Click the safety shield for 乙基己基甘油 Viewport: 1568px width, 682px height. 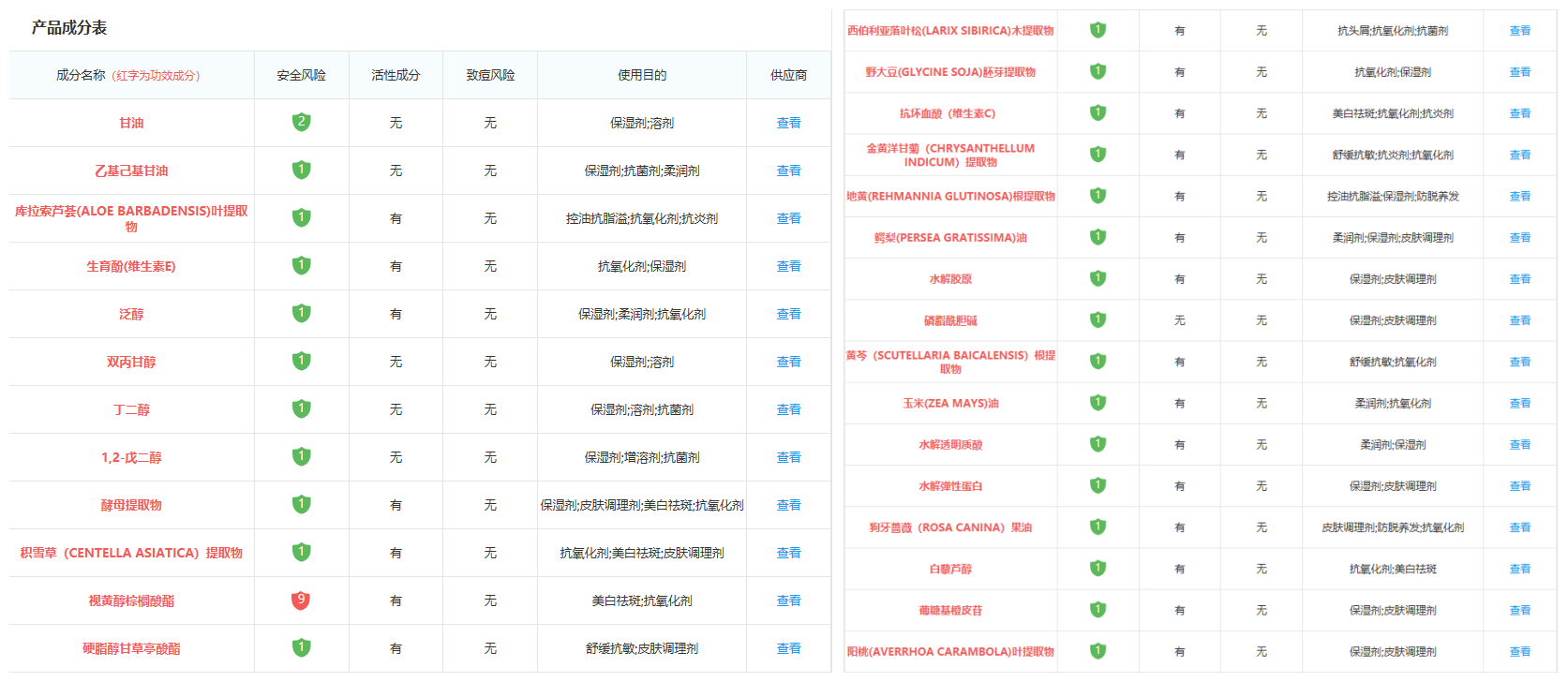click(x=301, y=170)
